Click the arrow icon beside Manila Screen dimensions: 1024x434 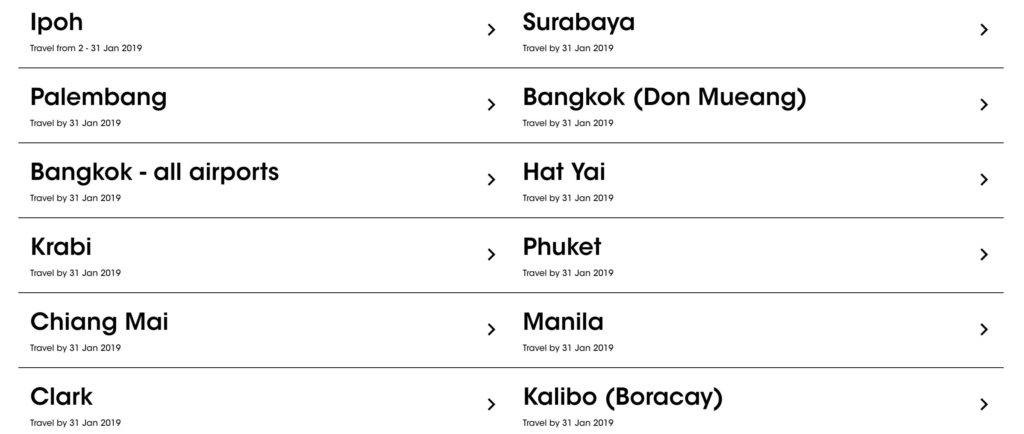[x=984, y=329]
